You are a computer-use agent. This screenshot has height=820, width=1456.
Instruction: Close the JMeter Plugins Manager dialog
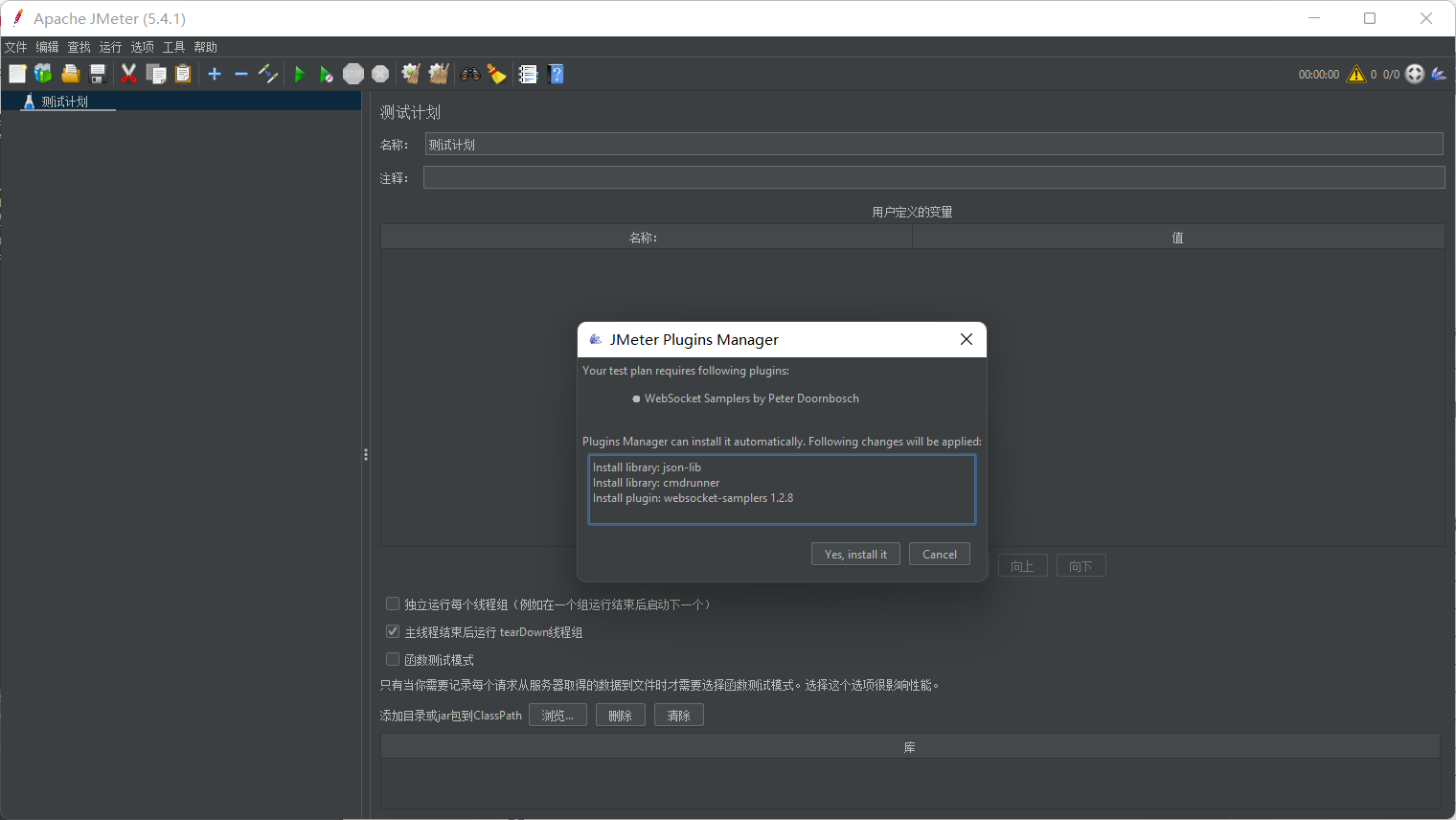tap(967, 339)
